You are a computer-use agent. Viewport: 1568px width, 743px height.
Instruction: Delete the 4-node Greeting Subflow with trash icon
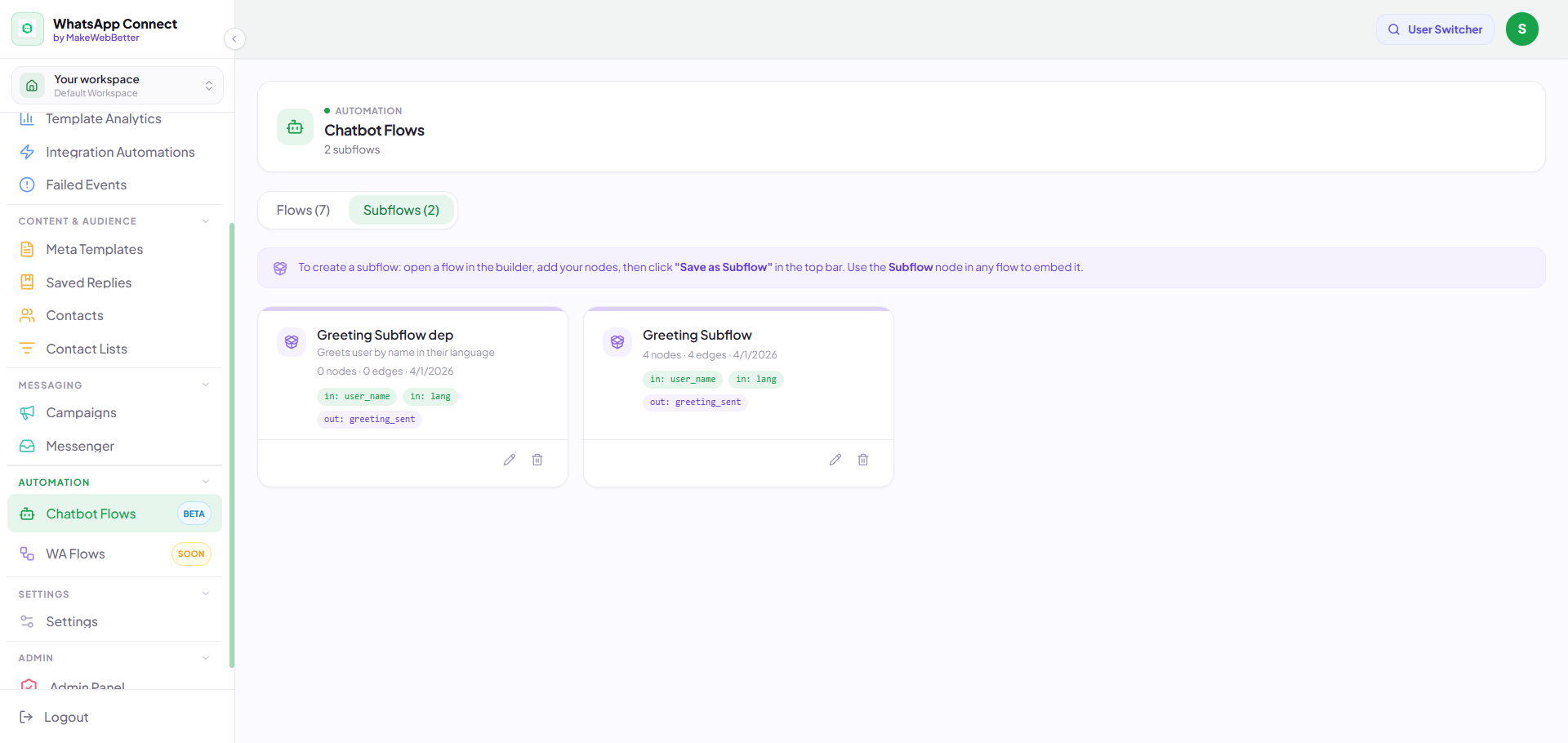(x=863, y=460)
